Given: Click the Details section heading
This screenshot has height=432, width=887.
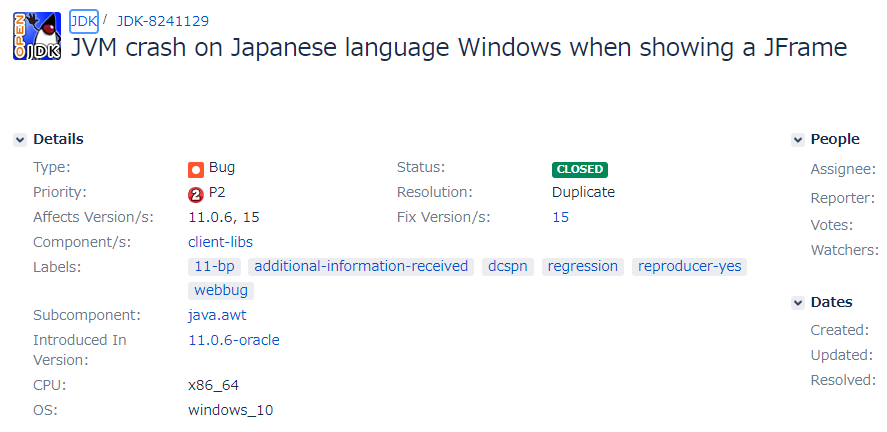Looking at the screenshot, I should click(58, 139).
